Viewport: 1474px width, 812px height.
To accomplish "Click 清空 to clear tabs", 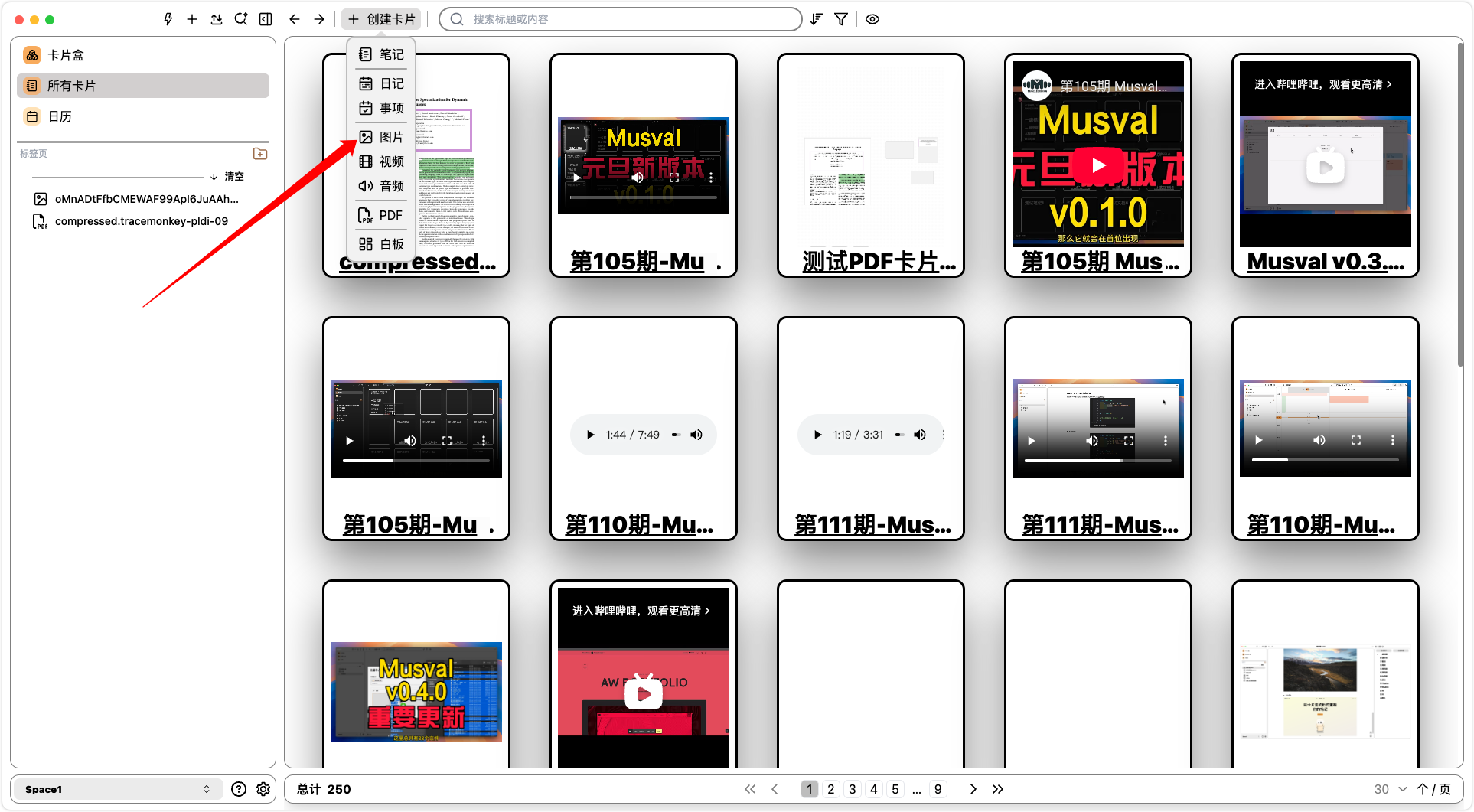I will [x=227, y=176].
